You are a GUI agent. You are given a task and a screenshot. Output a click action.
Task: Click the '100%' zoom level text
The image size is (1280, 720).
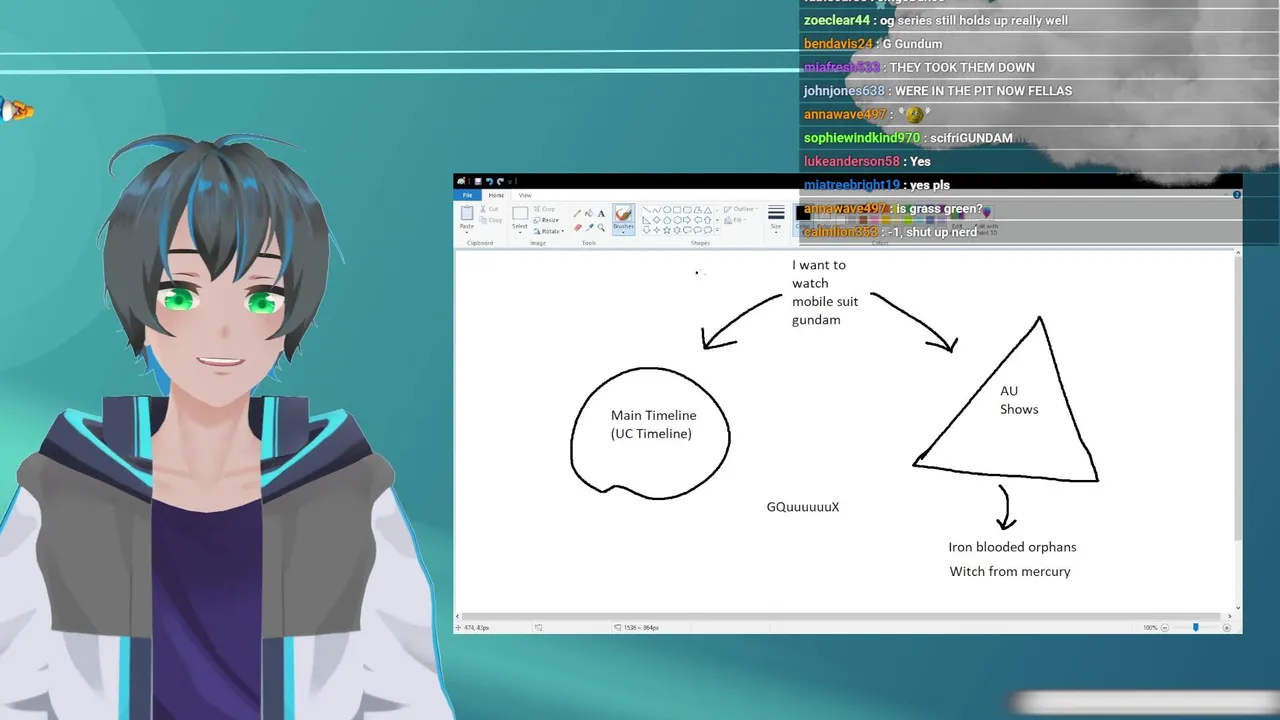tap(1150, 627)
